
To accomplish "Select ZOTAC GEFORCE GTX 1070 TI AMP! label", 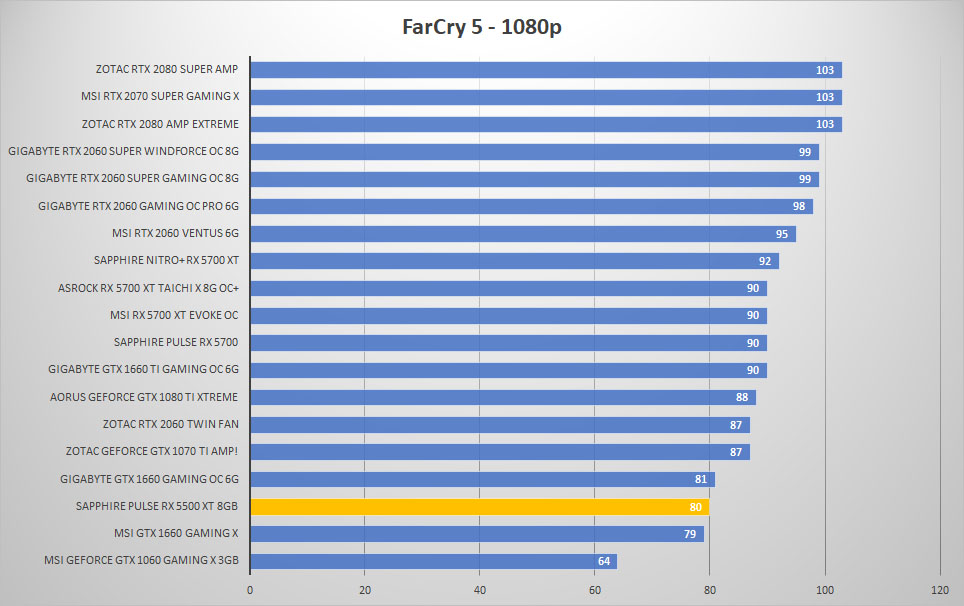I will click(152, 451).
